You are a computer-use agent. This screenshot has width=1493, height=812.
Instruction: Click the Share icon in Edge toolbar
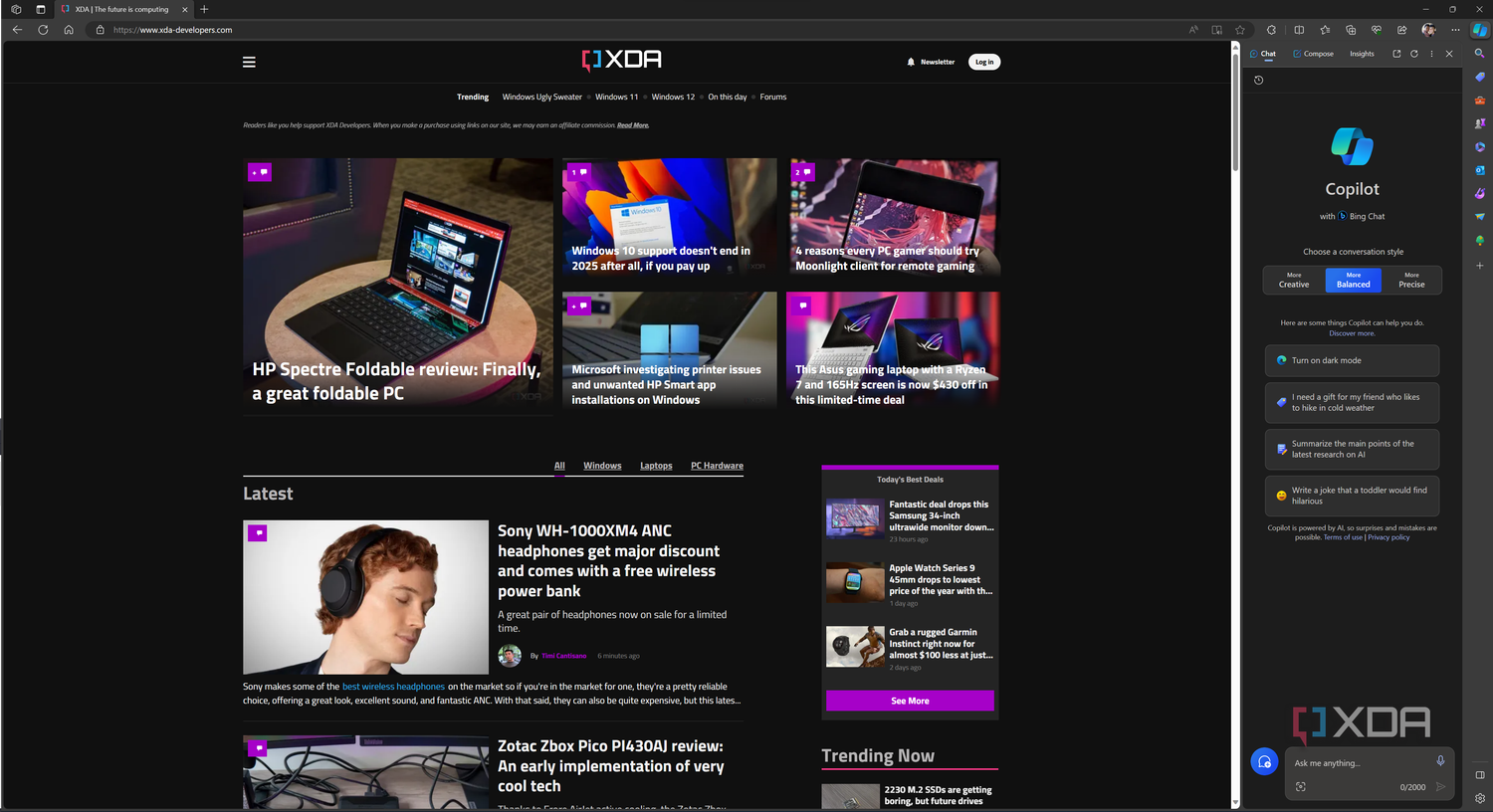point(1402,30)
